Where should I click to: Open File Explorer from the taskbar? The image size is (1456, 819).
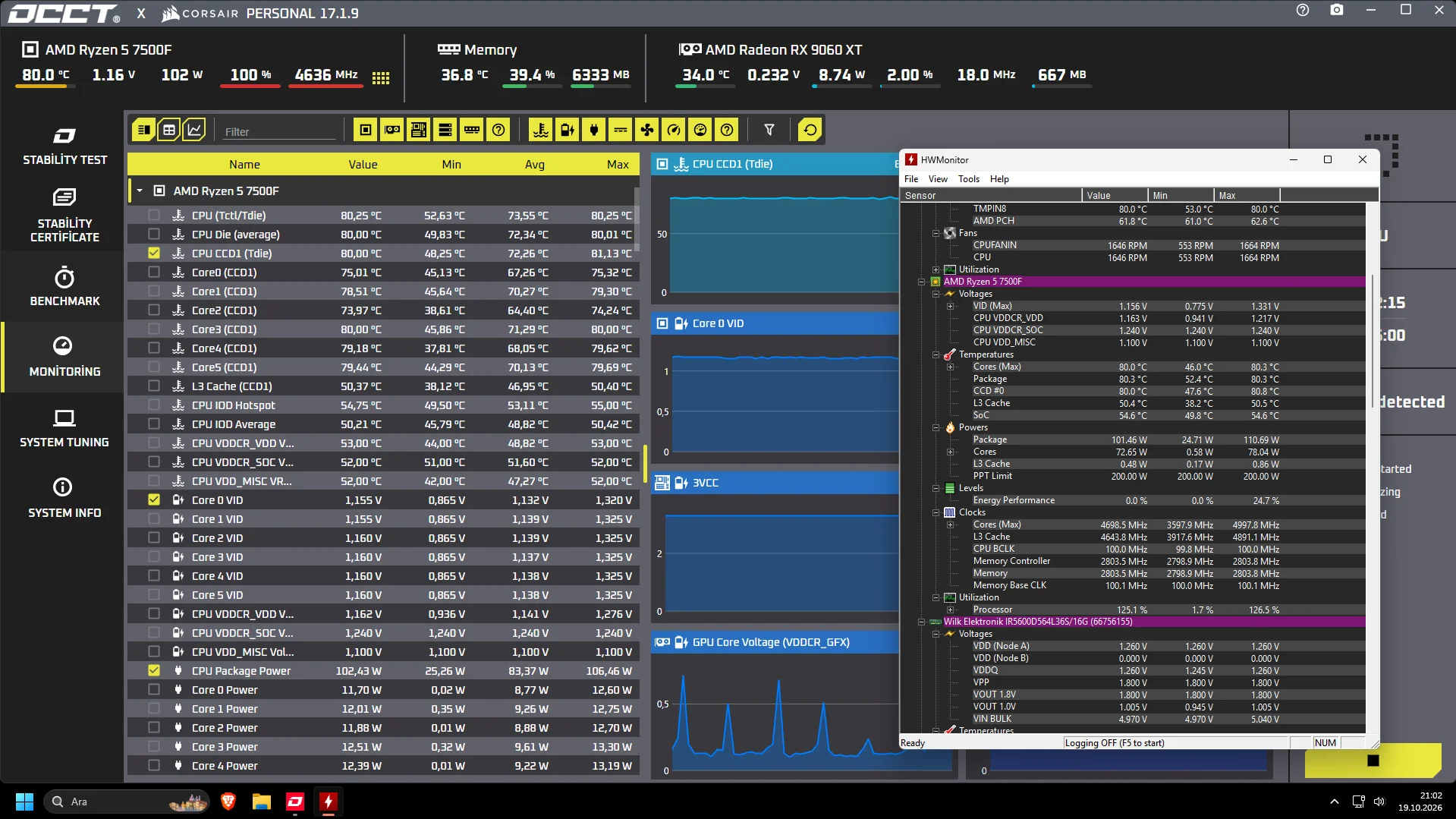[262, 802]
